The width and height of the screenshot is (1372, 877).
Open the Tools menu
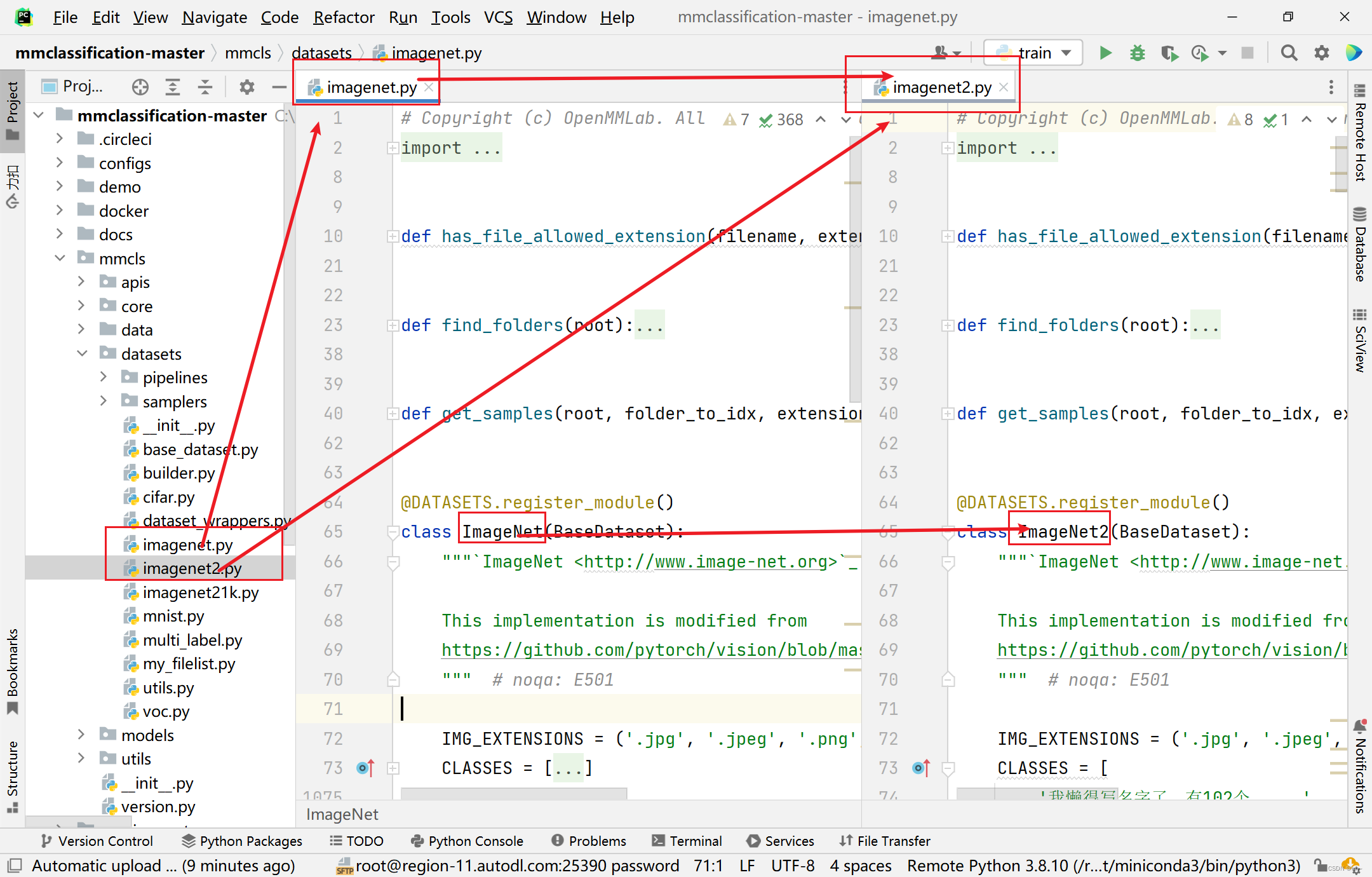tap(450, 17)
